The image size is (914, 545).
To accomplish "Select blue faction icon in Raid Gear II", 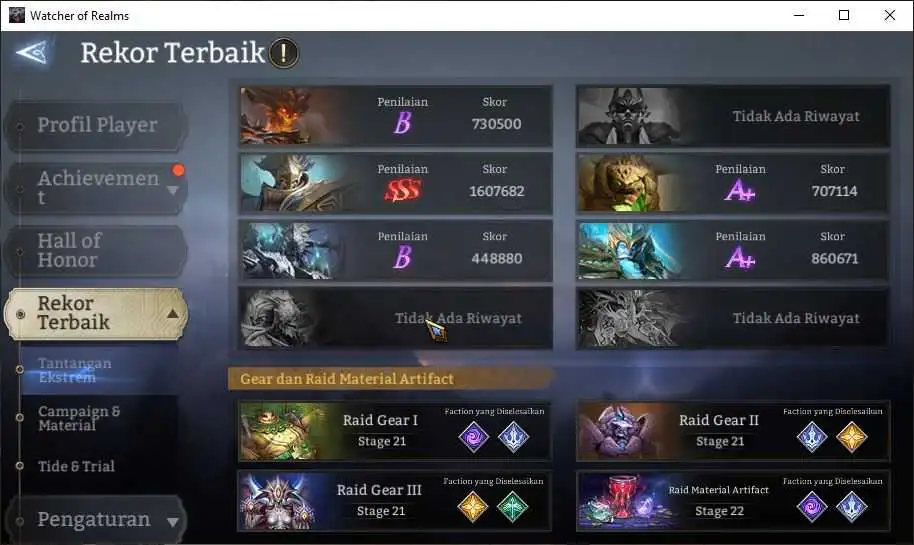I will click(812, 437).
